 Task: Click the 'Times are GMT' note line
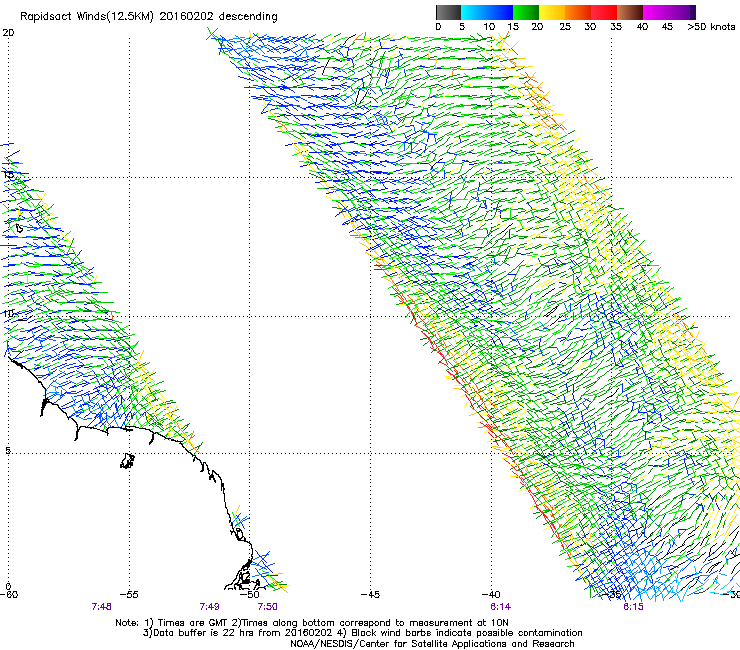(x=311, y=623)
